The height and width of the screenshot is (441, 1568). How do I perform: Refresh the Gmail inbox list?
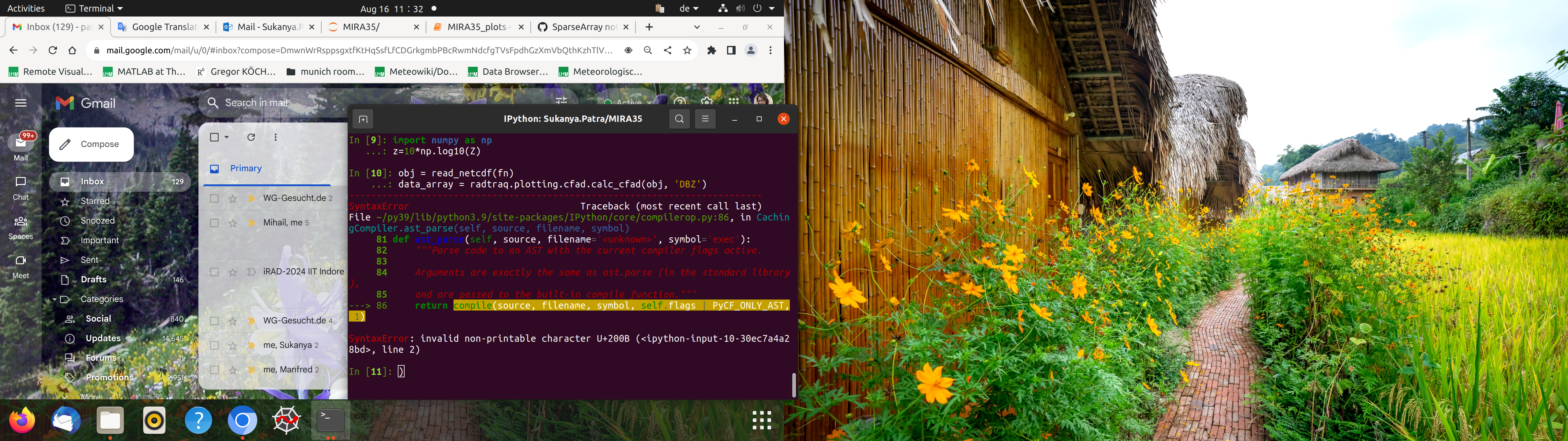pos(251,137)
